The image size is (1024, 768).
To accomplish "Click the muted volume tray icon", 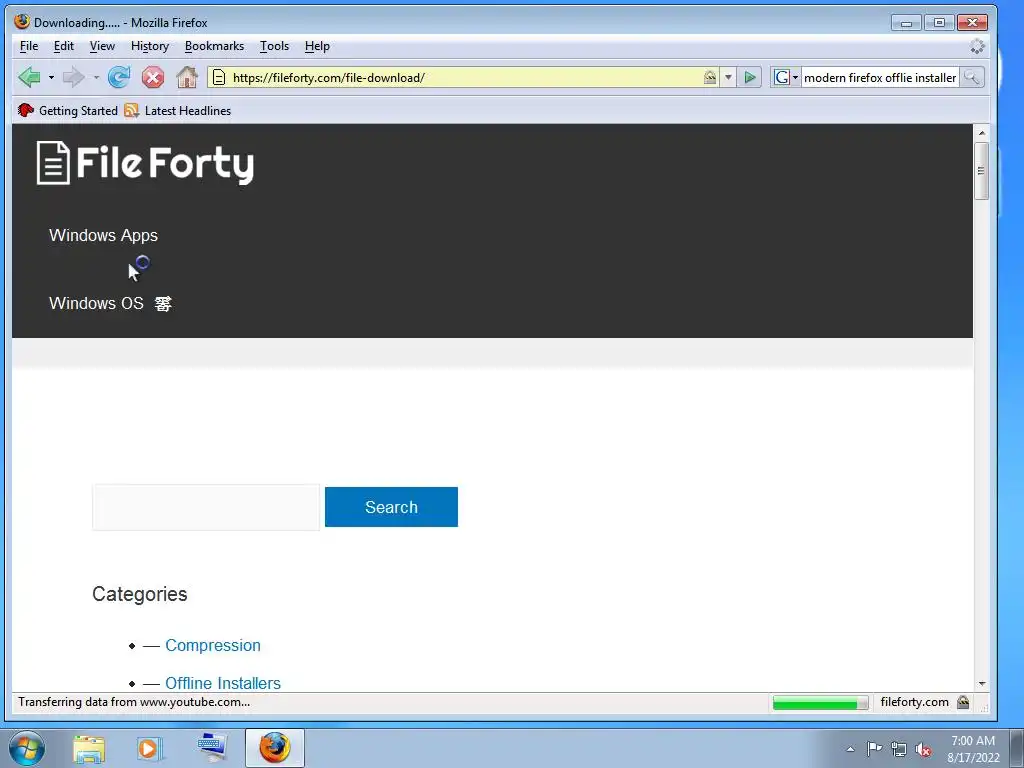I will pos(923,750).
